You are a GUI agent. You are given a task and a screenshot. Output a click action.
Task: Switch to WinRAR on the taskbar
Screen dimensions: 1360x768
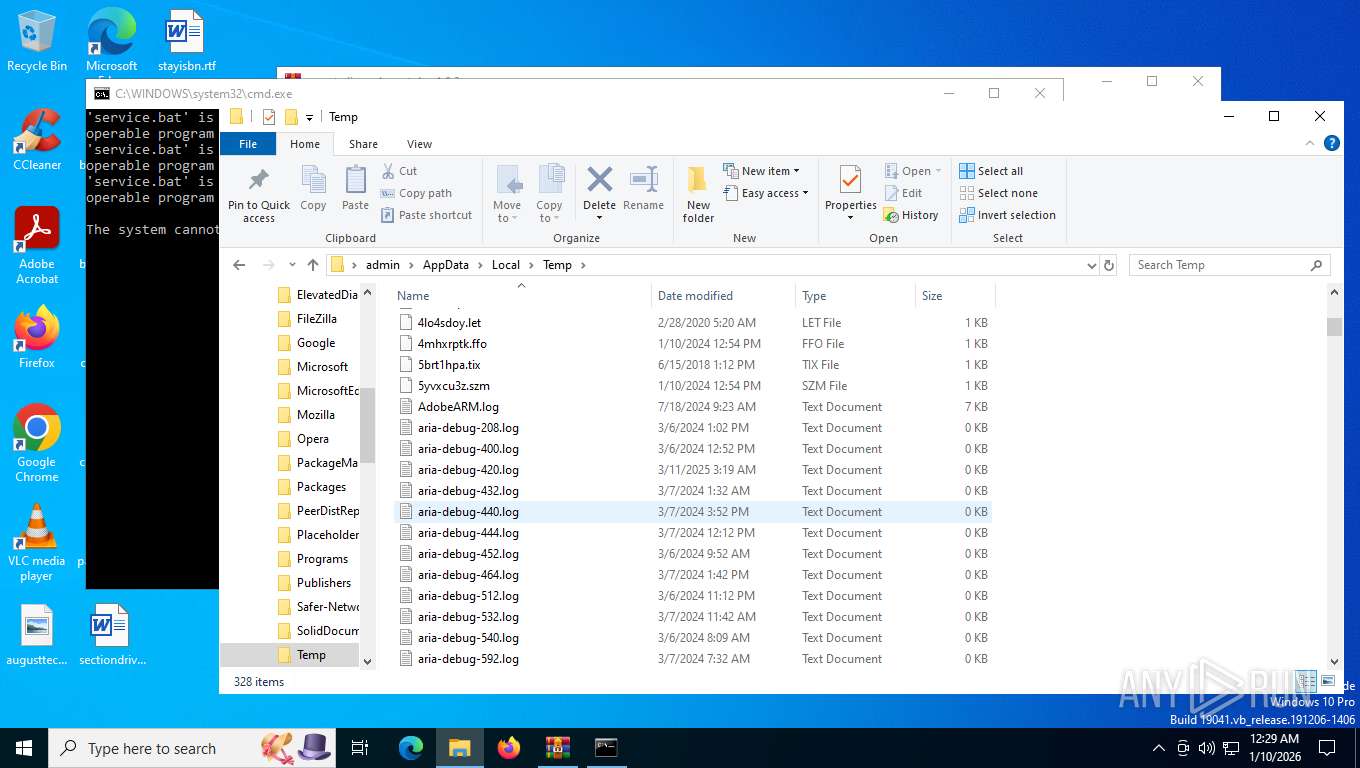[557, 748]
